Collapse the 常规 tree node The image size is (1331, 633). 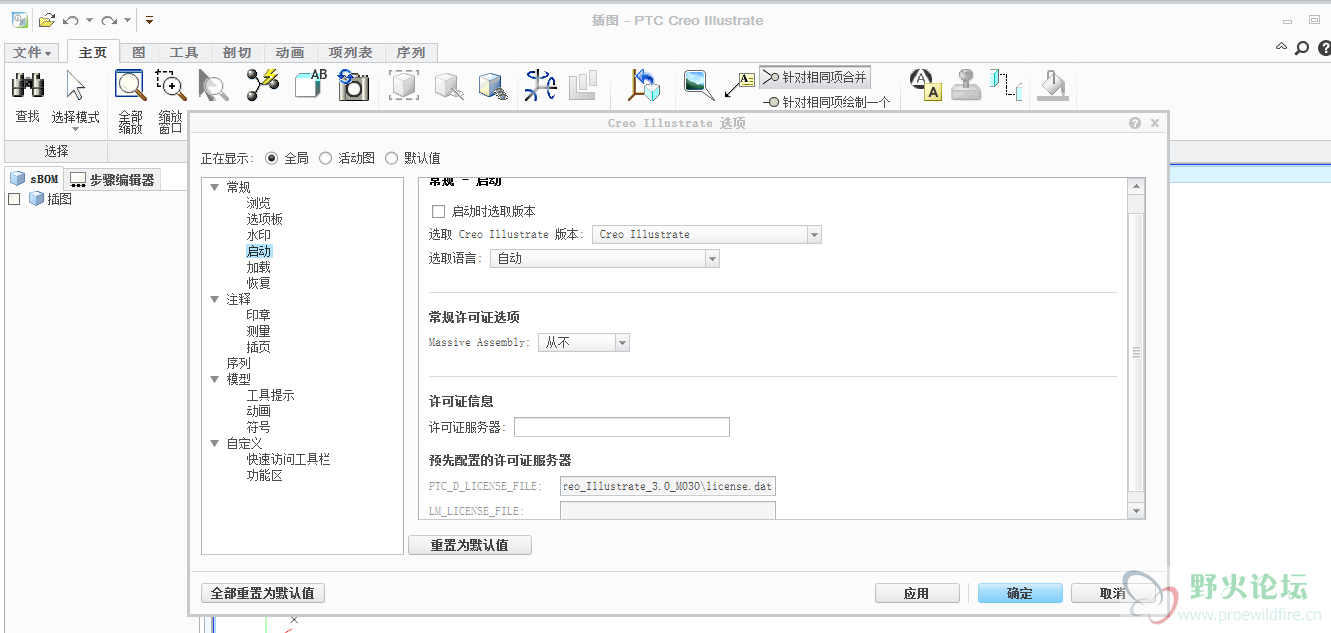tap(214, 187)
